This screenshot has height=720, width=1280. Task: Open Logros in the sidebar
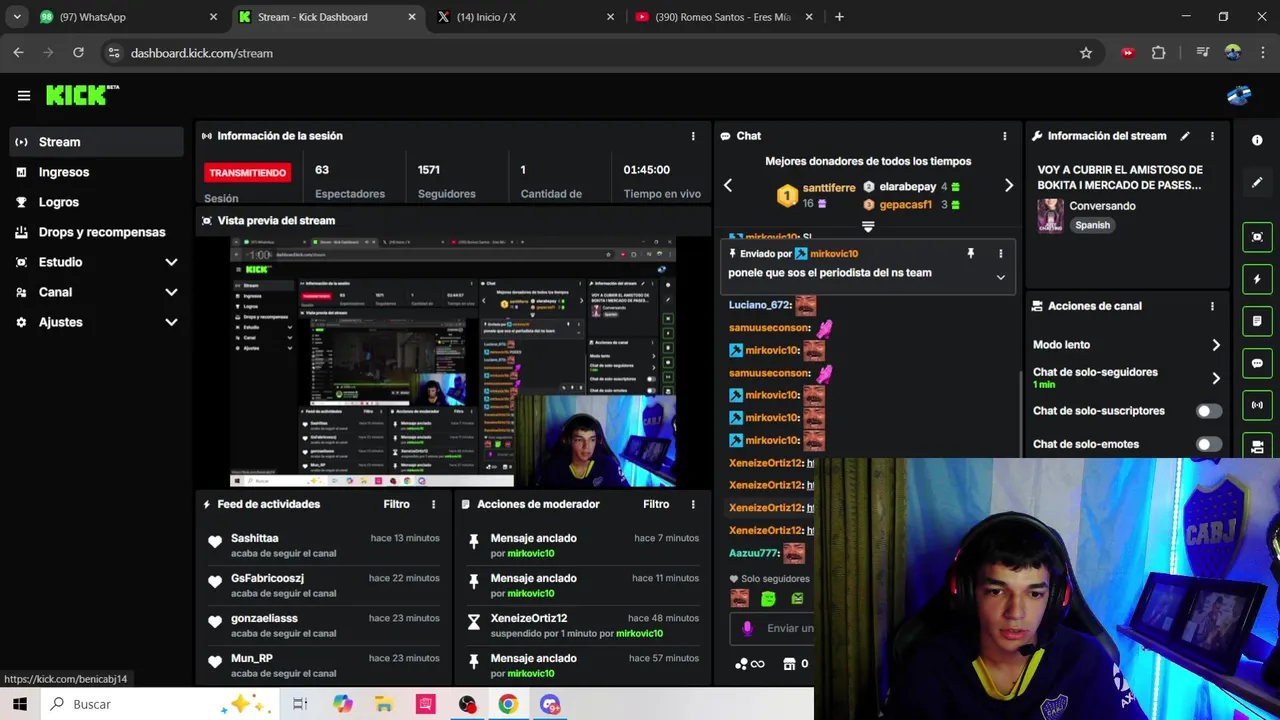point(97,202)
